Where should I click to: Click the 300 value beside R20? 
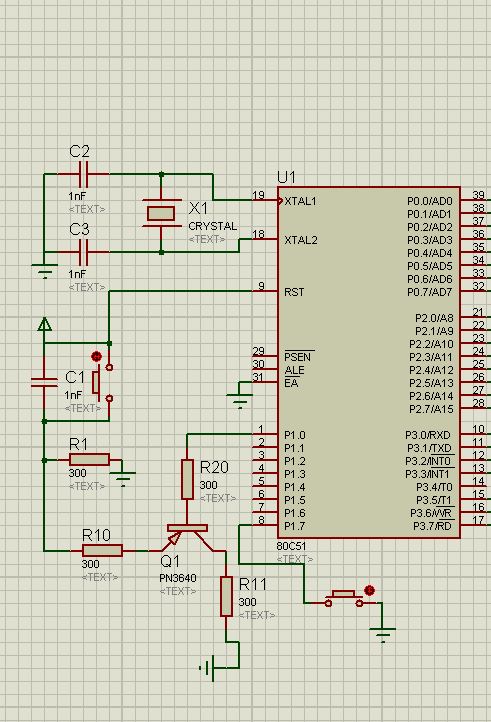point(208,485)
